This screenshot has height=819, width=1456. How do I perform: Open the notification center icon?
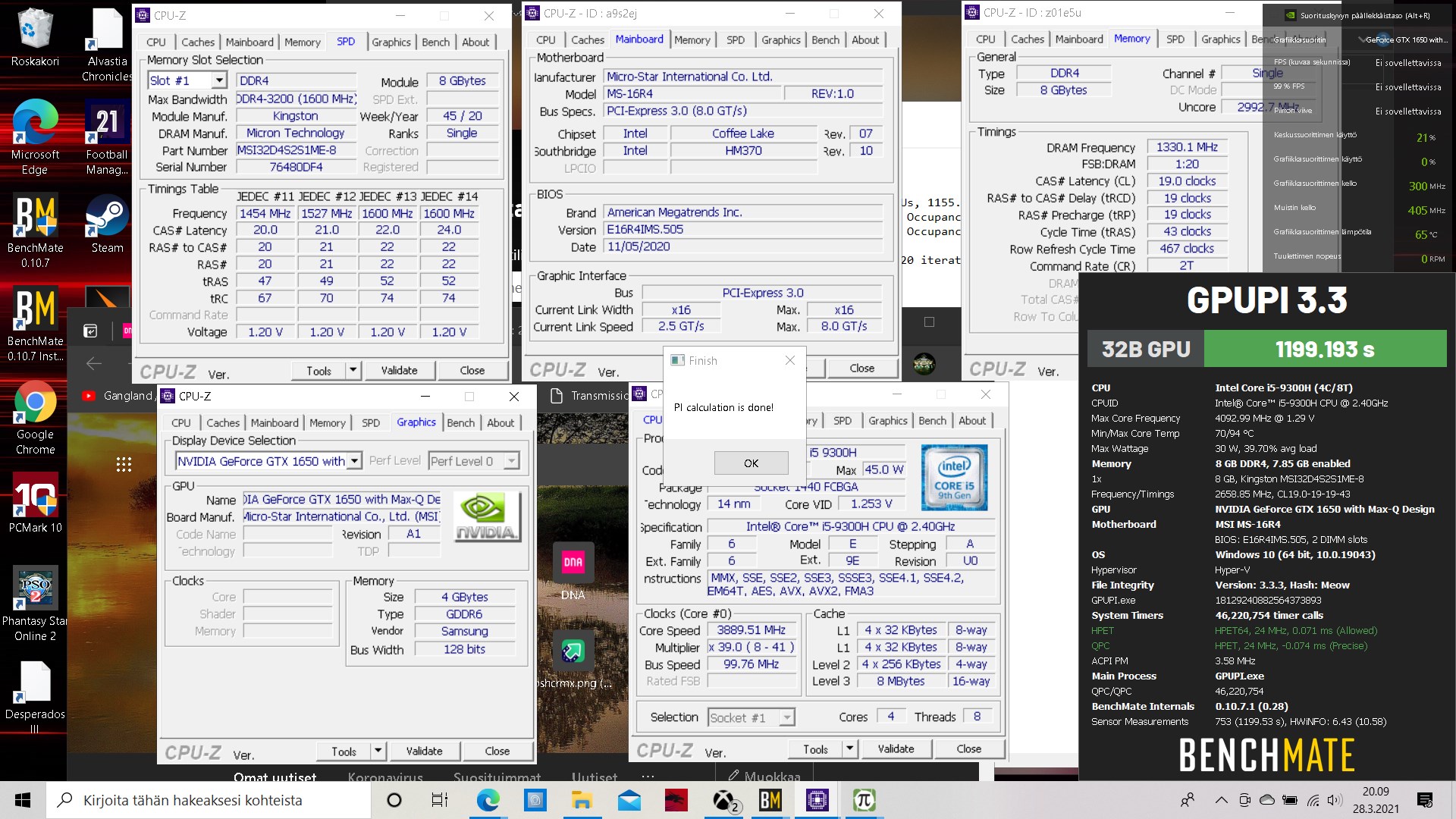[1425, 800]
